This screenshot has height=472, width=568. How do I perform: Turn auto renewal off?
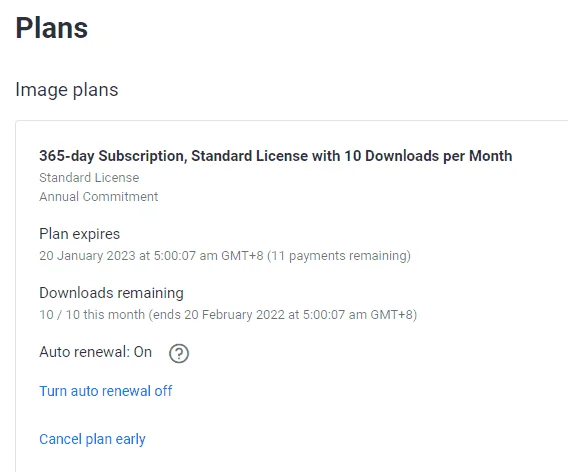(105, 391)
